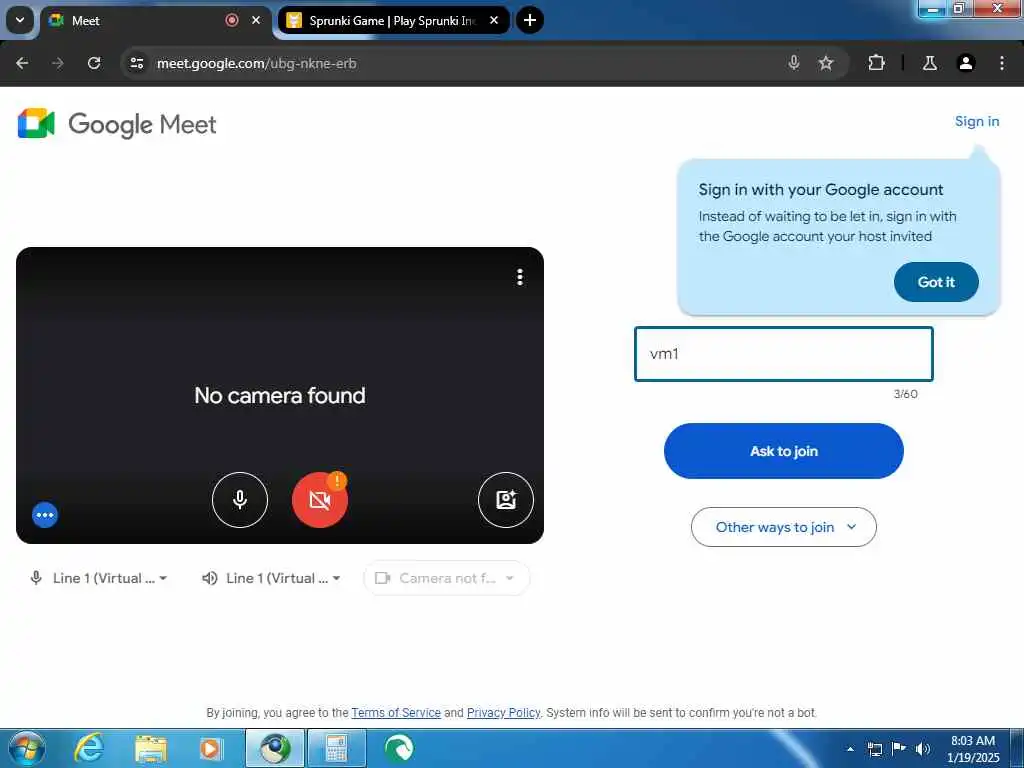Click the "No camera found" message
This screenshot has height=768, width=1024.
(x=280, y=395)
